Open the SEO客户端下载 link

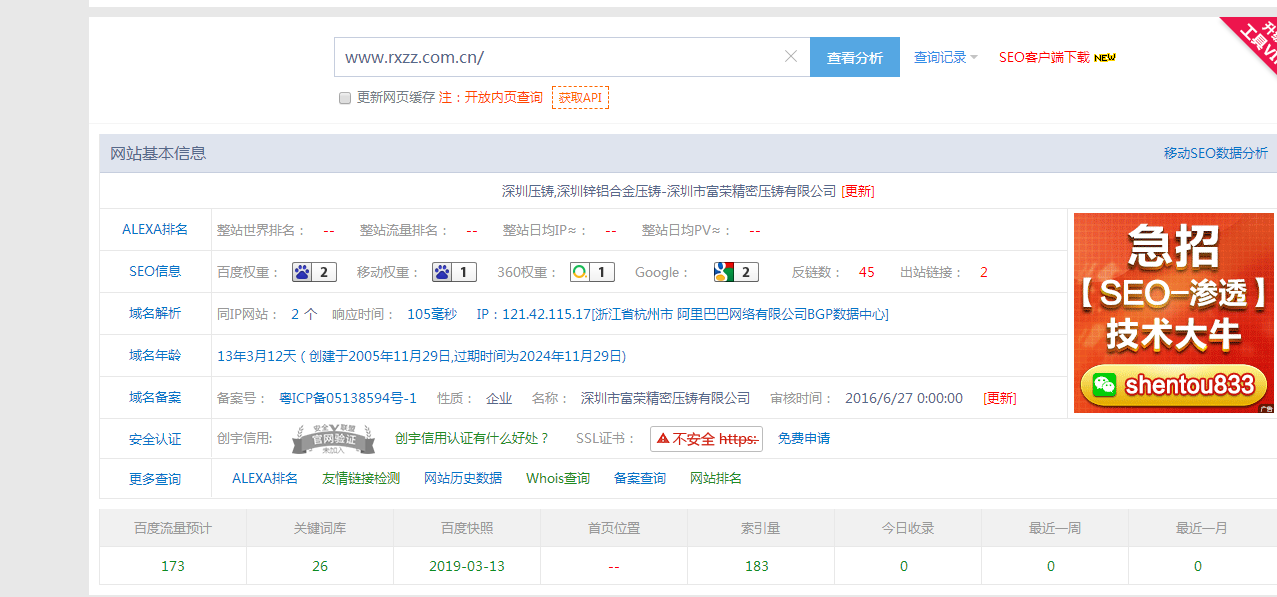[1044, 58]
